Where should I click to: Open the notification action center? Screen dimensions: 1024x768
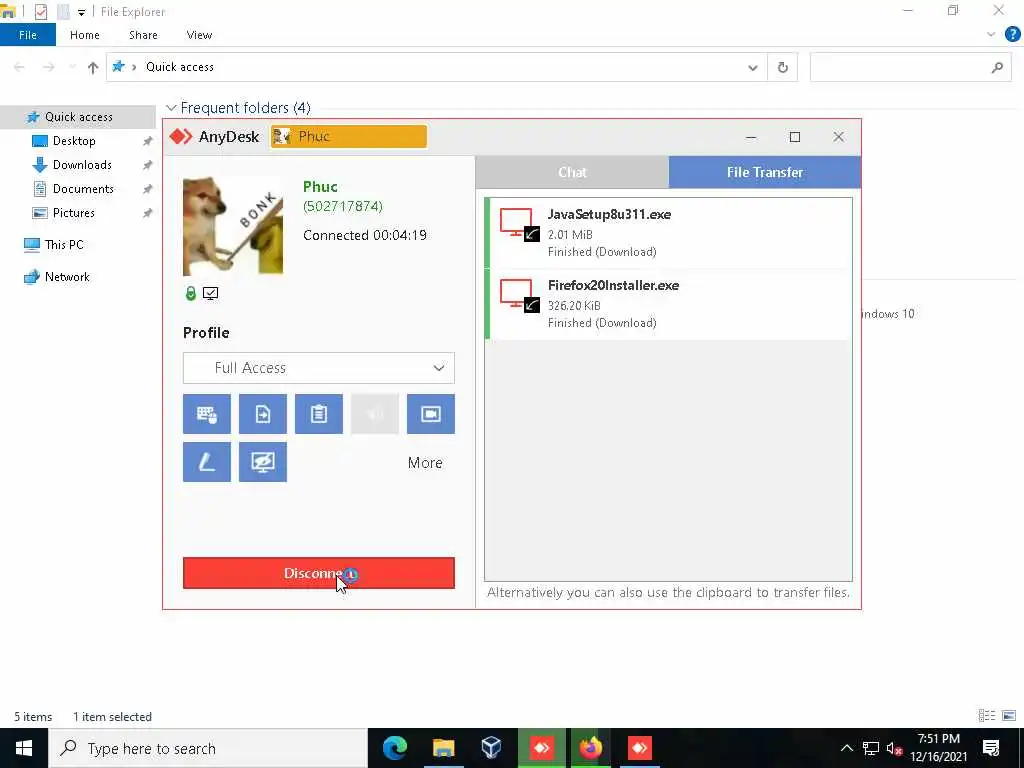[x=991, y=748]
